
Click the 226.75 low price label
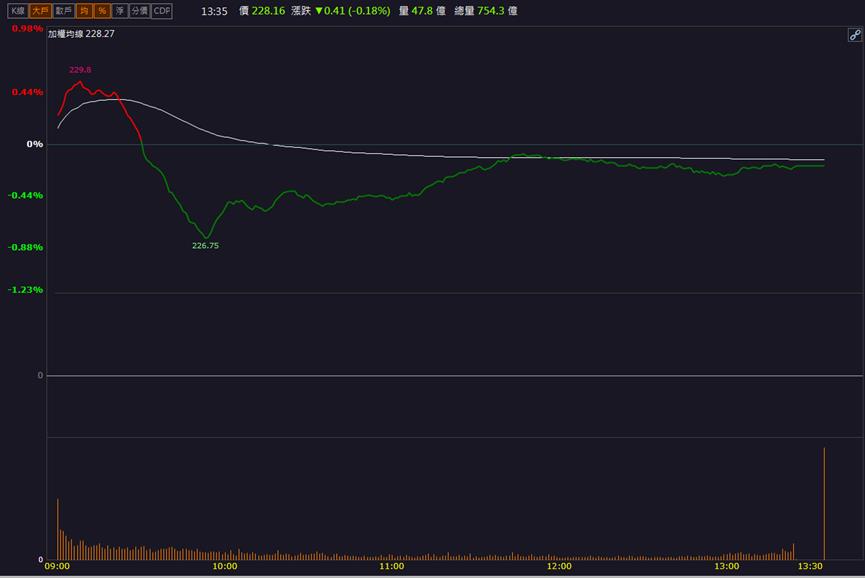[205, 245]
